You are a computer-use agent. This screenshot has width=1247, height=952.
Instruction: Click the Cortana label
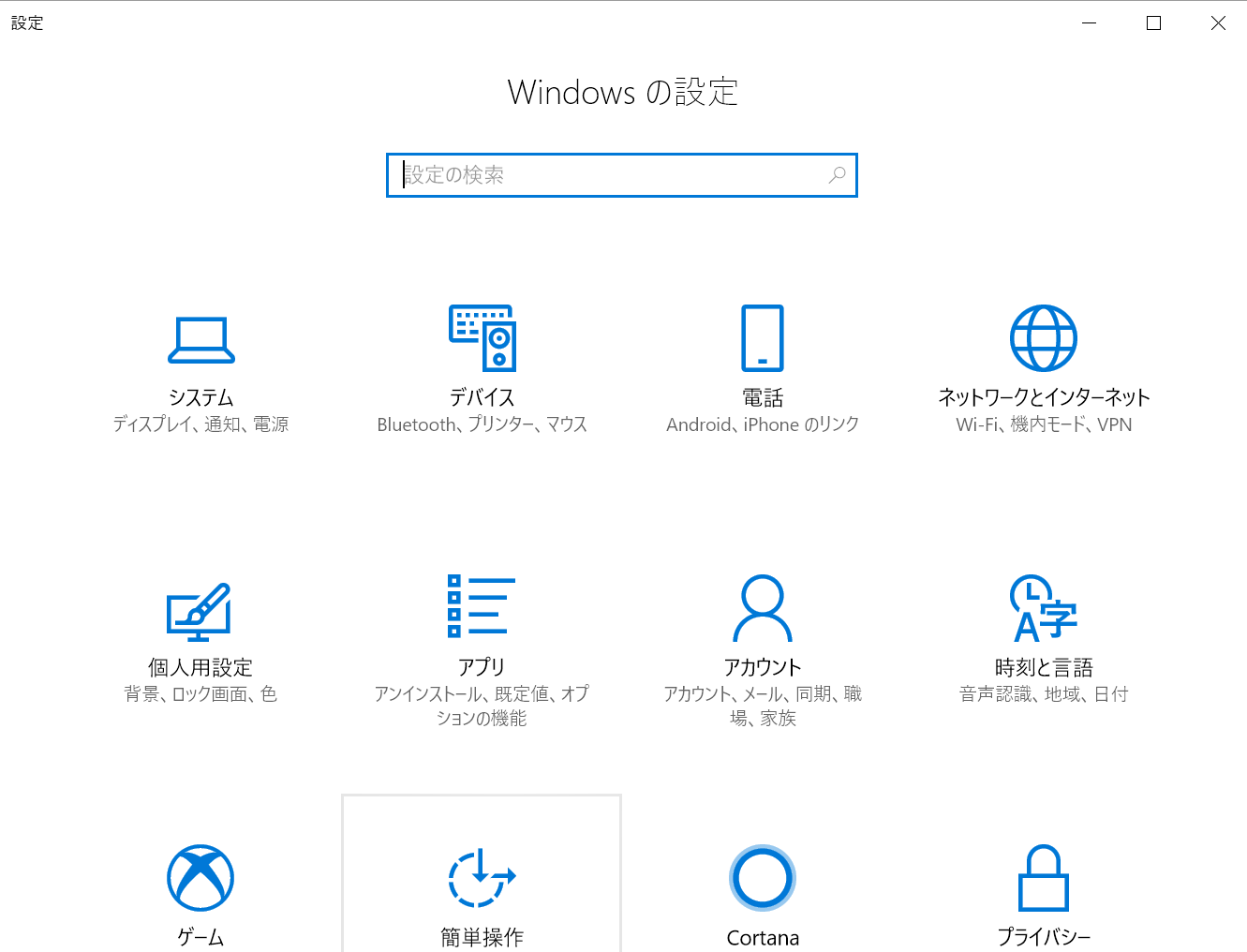[x=763, y=938]
